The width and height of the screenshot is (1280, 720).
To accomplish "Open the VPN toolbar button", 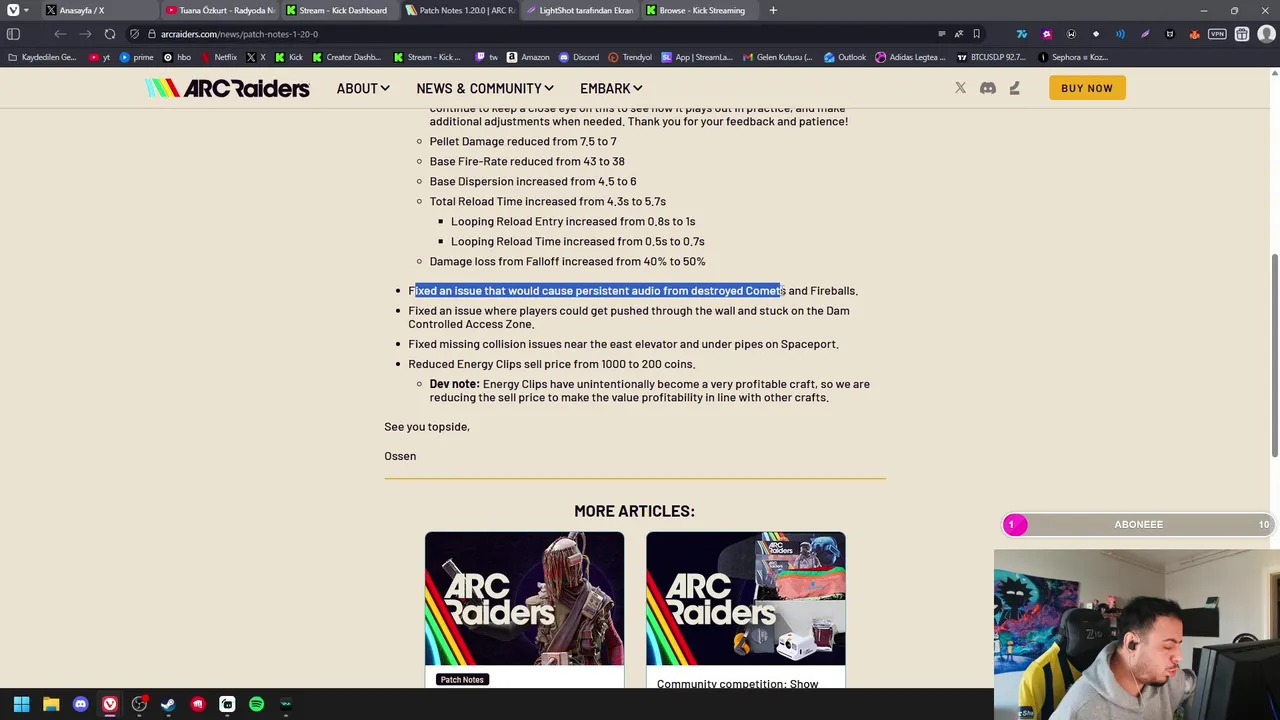I will coord(1217,34).
